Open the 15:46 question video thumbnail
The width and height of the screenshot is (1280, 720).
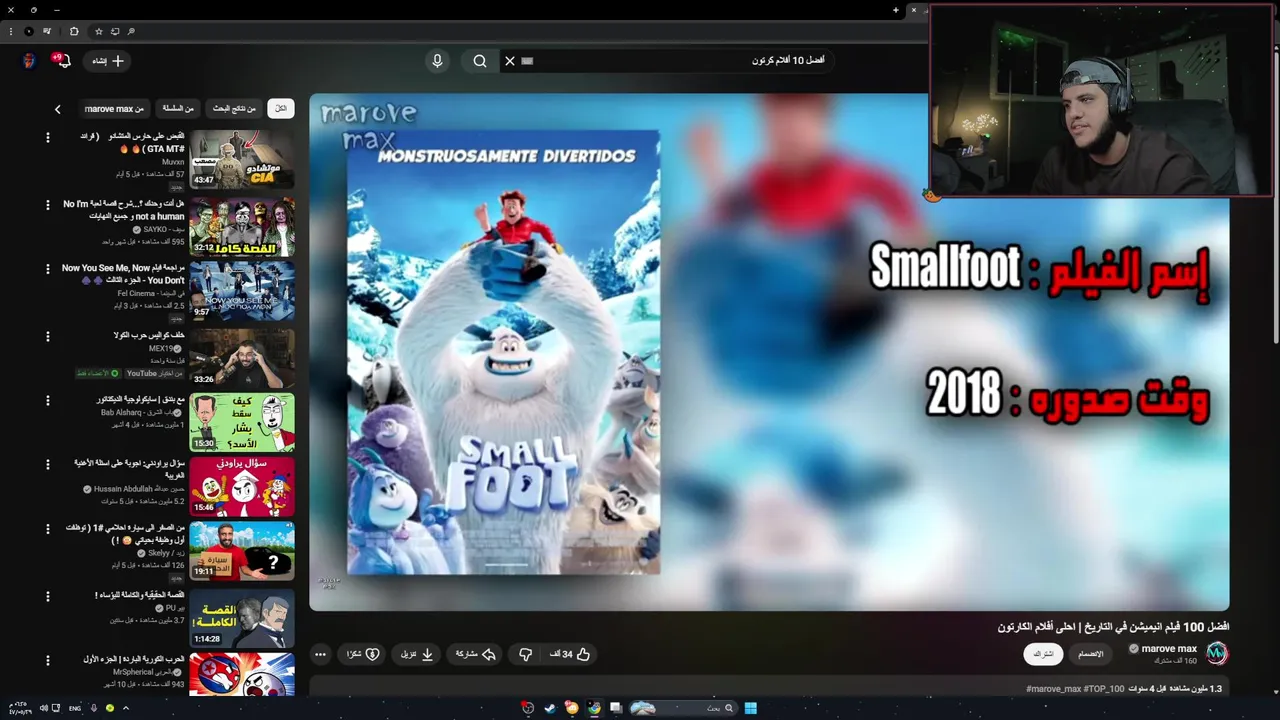(x=242, y=487)
